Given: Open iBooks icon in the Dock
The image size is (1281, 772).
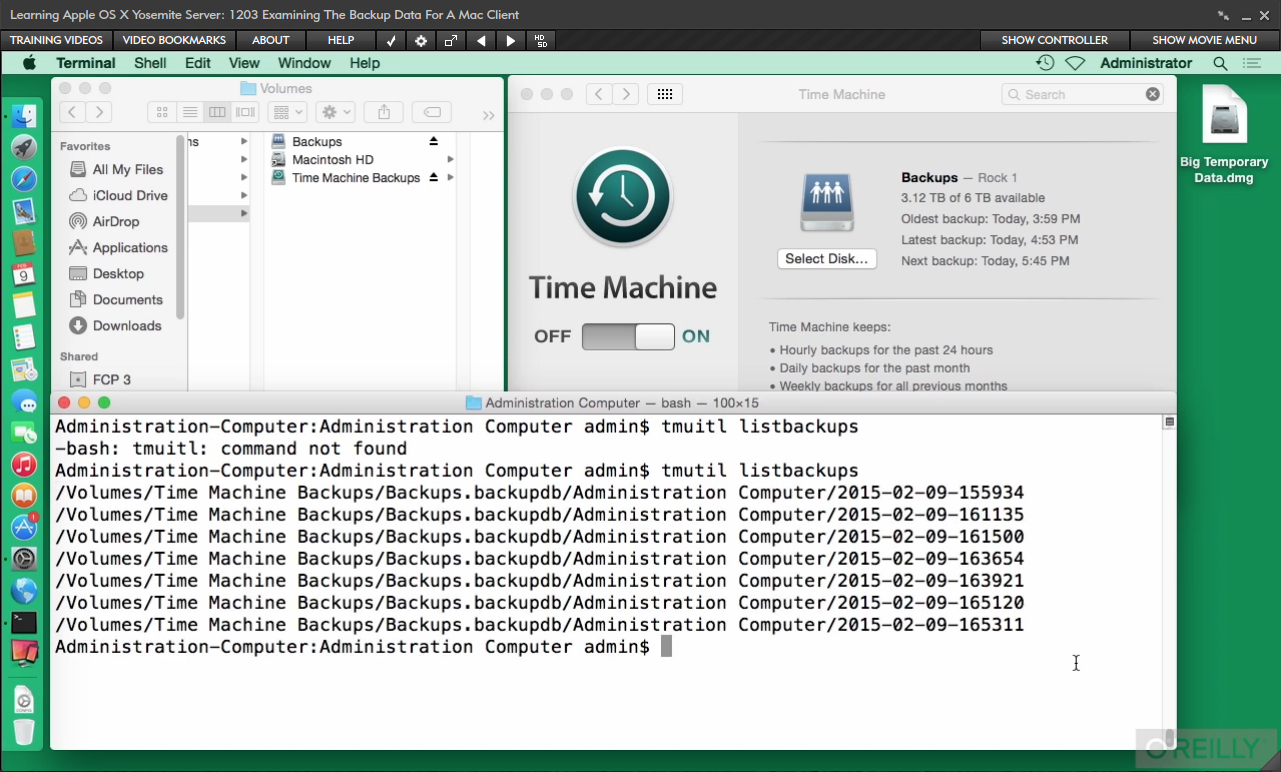Looking at the screenshot, I should coord(24,496).
